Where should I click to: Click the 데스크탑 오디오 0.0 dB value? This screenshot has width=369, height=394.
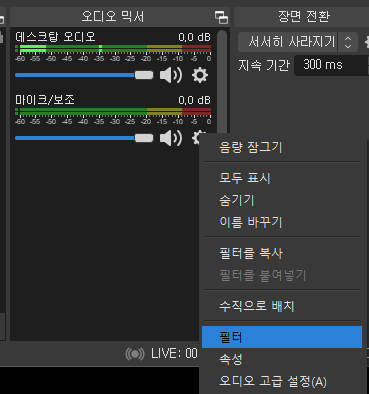coord(194,37)
